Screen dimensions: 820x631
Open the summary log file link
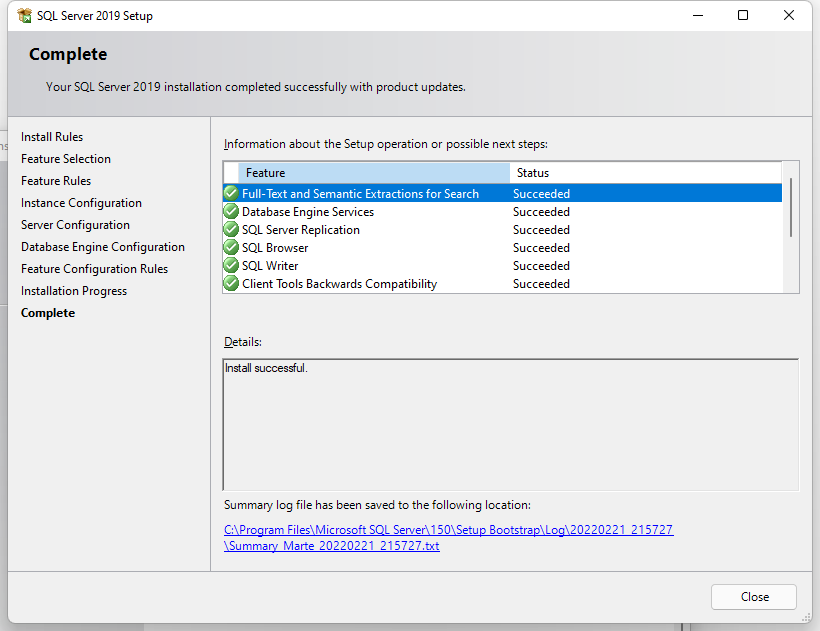448,537
